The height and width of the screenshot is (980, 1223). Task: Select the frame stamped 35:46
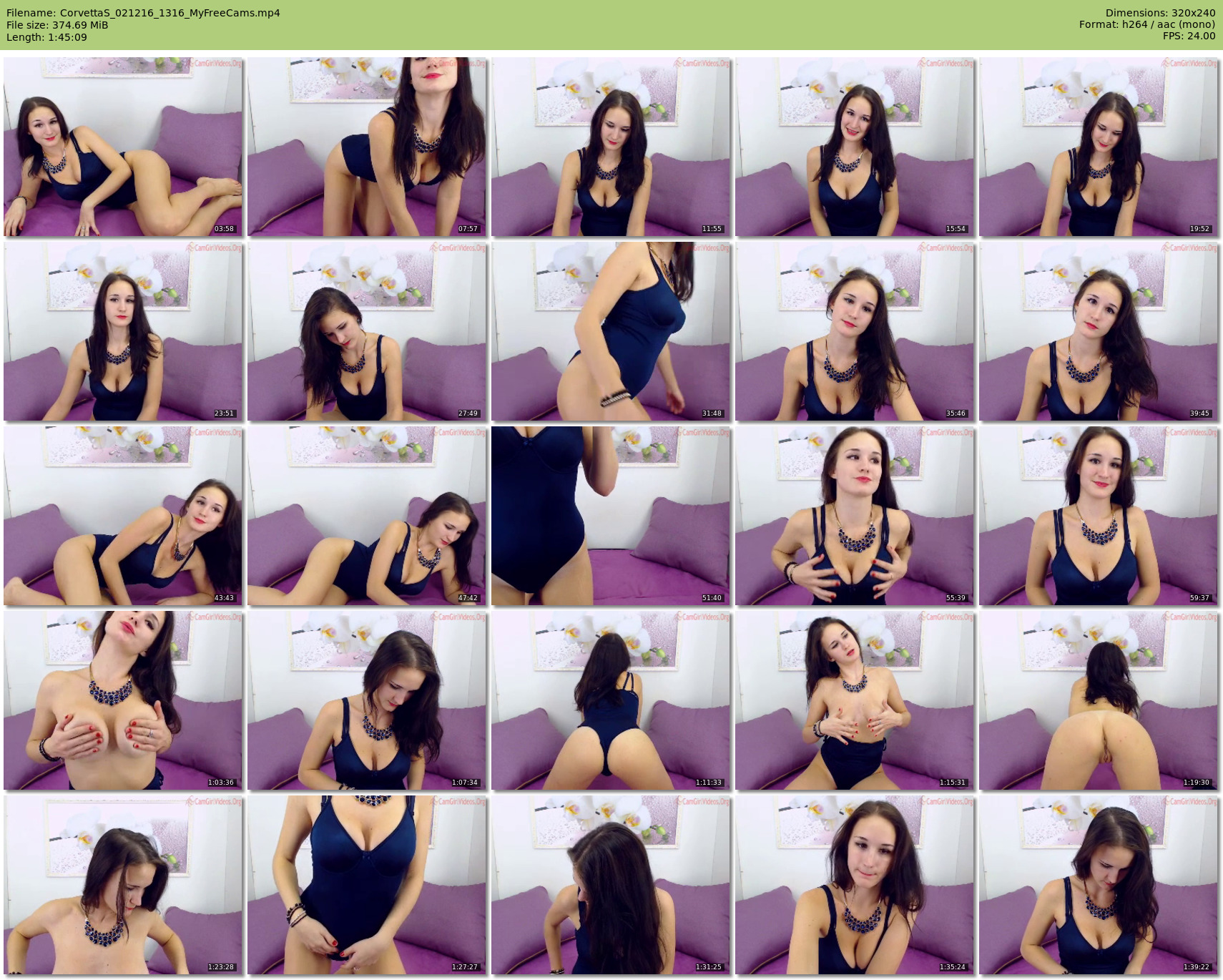[x=855, y=331]
